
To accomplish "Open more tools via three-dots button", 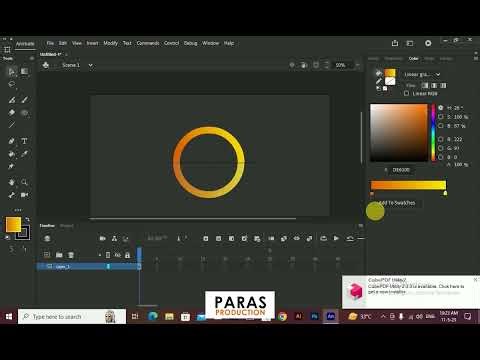I will (x=18, y=210).
